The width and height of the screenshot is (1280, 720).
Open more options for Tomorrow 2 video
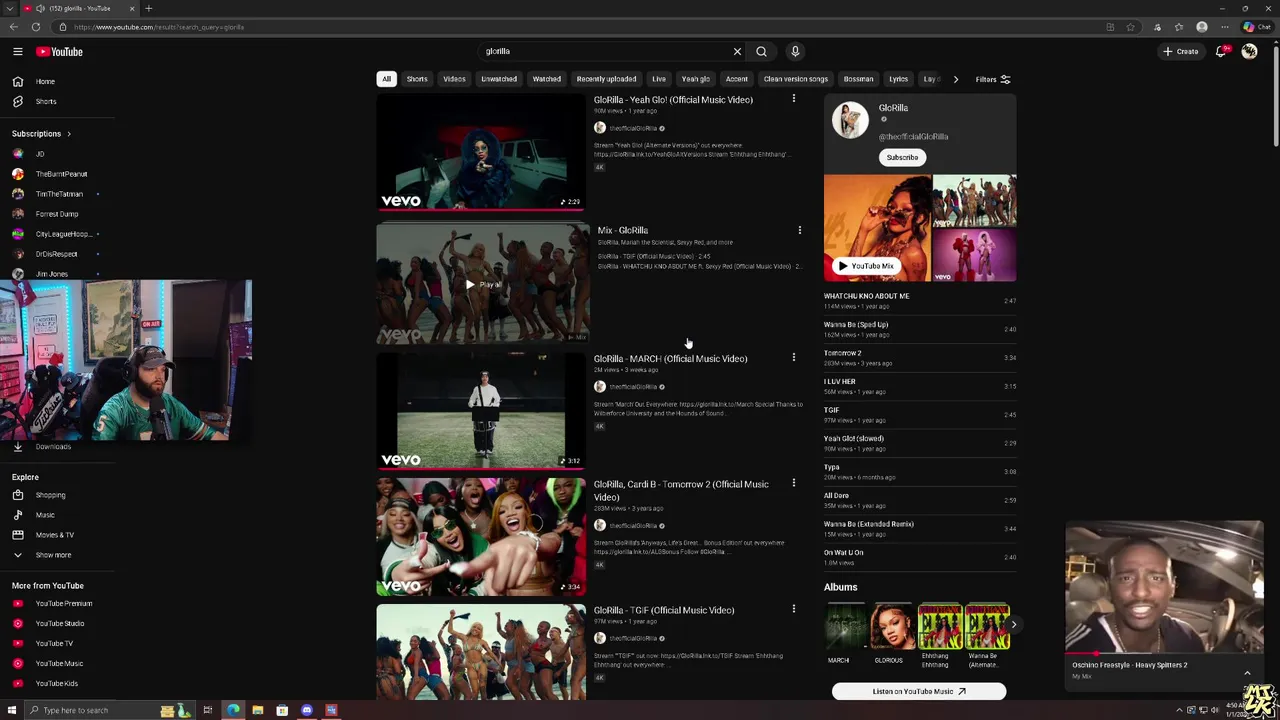point(794,484)
